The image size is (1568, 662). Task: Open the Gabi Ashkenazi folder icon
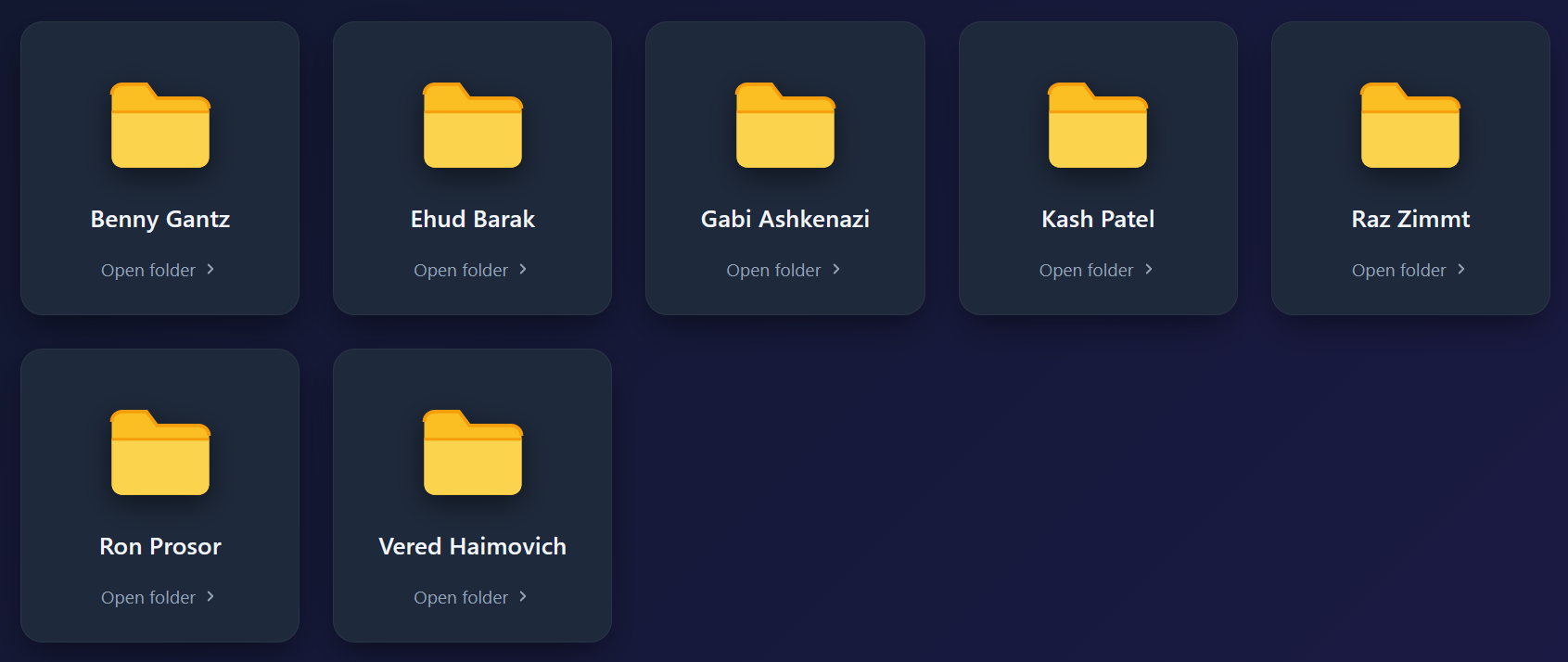pos(785,125)
